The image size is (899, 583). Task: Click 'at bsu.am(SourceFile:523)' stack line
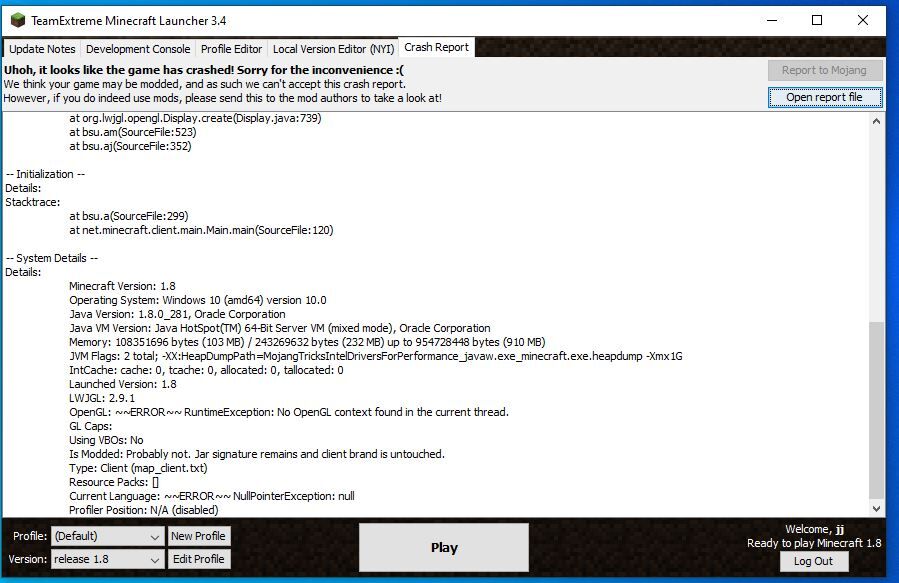pos(133,132)
